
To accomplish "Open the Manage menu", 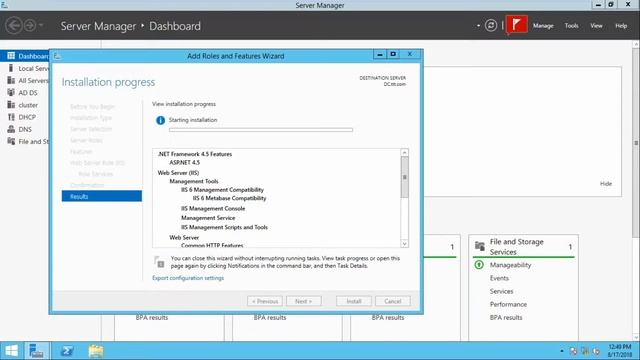I will [543, 26].
